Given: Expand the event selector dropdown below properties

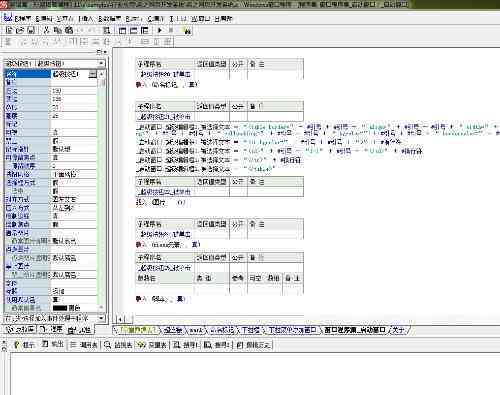Looking at the screenshot, I should tap(101, 318).
